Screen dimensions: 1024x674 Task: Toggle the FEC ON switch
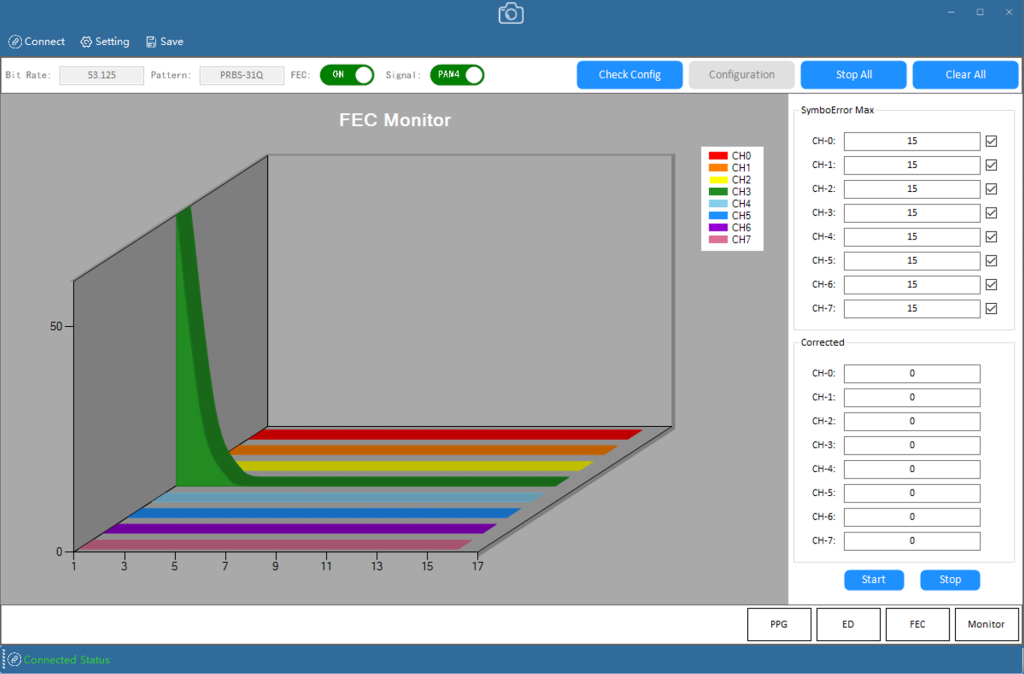pyautogui.click(x=347, y=75)
